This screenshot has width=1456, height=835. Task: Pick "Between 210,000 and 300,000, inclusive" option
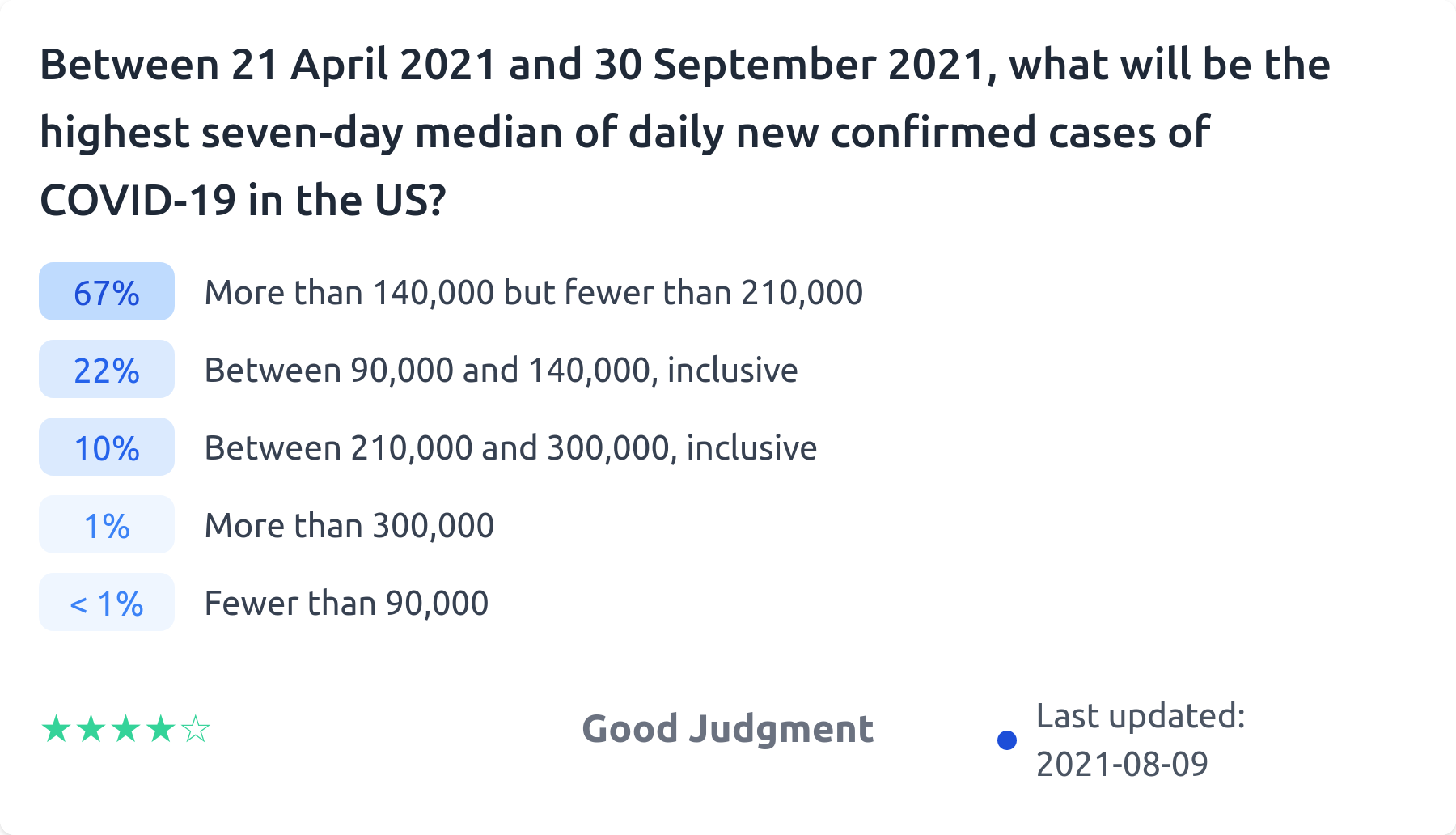pos(510,448)
